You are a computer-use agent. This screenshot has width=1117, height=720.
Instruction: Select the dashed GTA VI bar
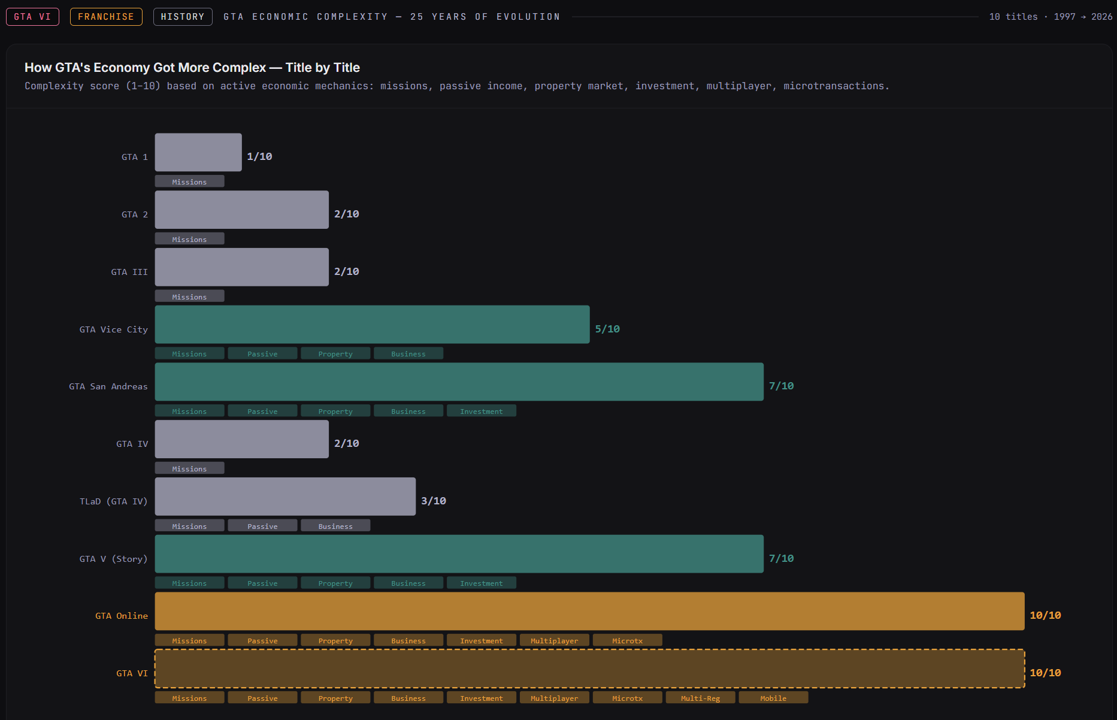589,669
